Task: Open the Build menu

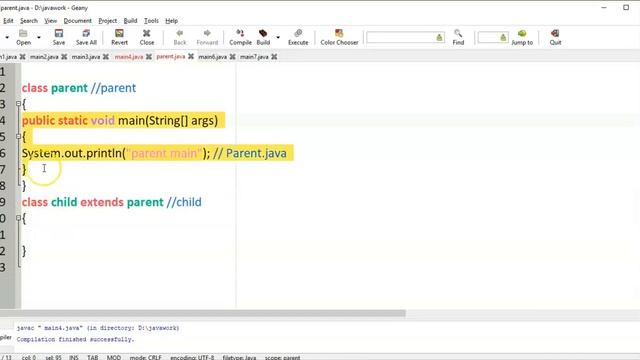Action: [131, 21]
